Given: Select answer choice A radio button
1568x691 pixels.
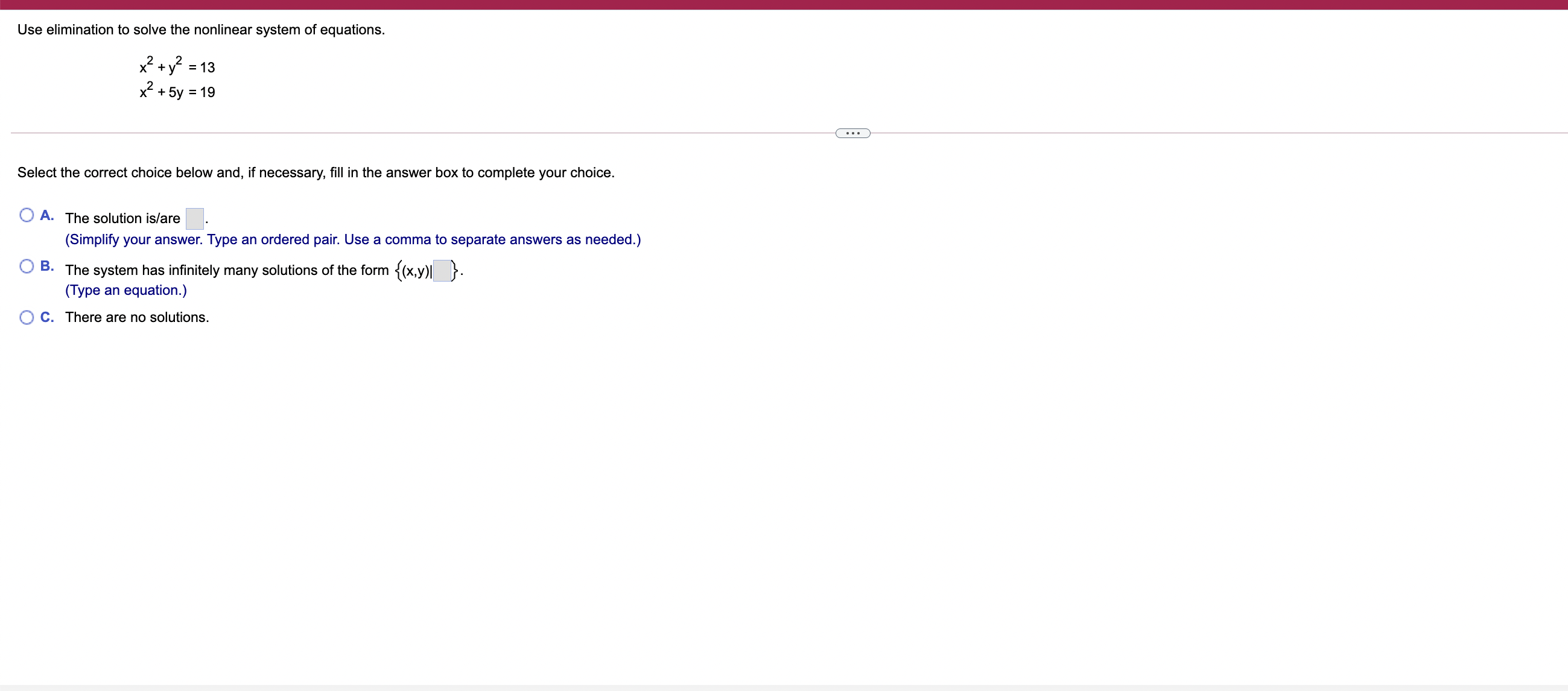Looking at the screenshot, I should (26, 215).
